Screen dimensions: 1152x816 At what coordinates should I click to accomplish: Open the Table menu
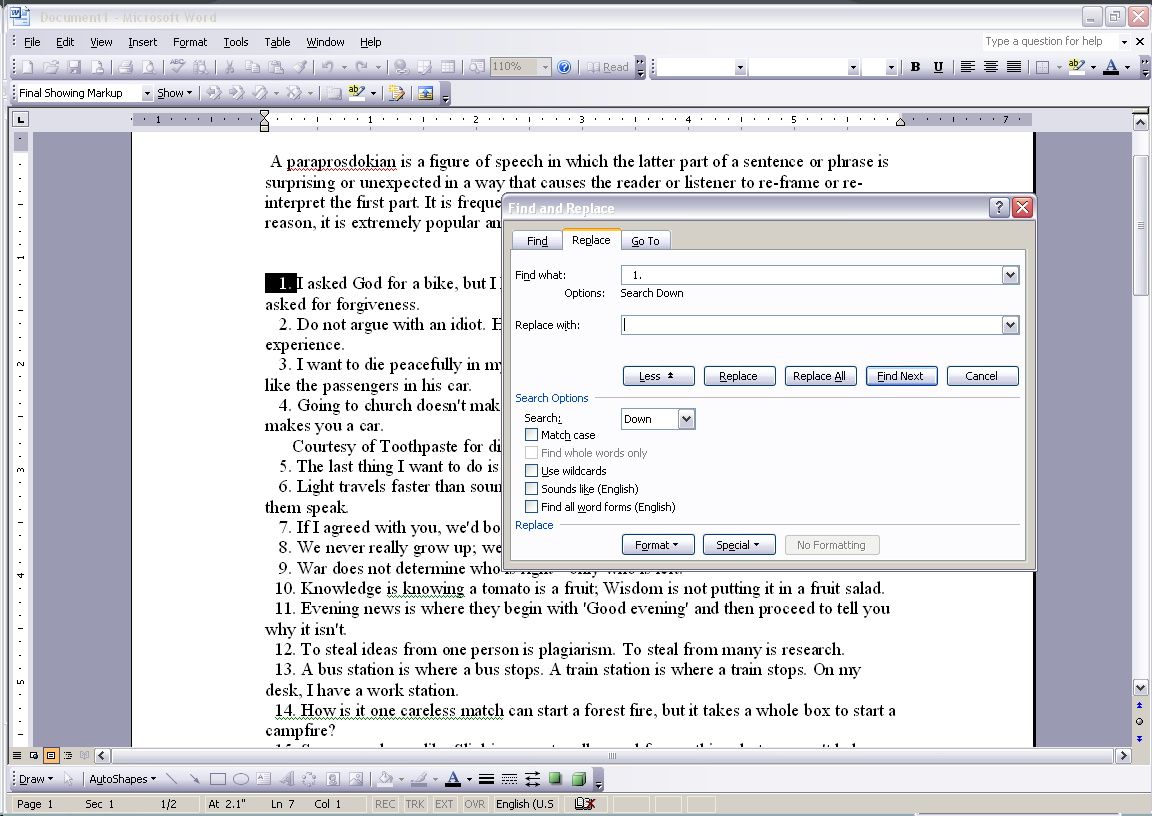point(277,42)
